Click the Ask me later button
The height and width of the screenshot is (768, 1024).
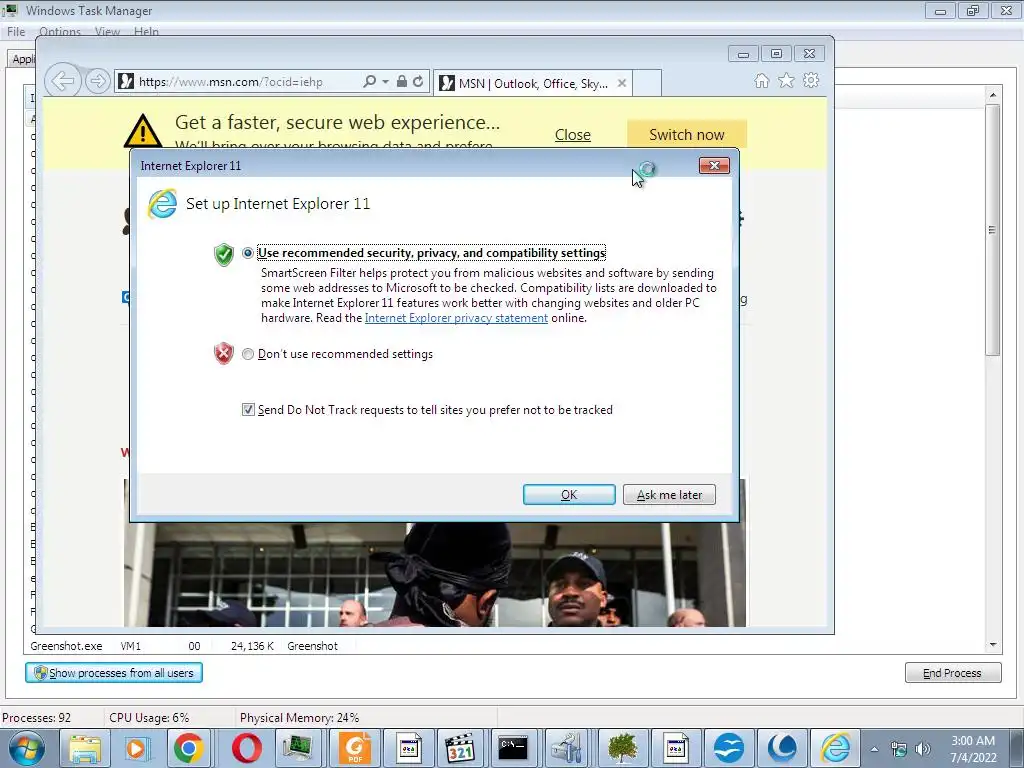point(669,494)
